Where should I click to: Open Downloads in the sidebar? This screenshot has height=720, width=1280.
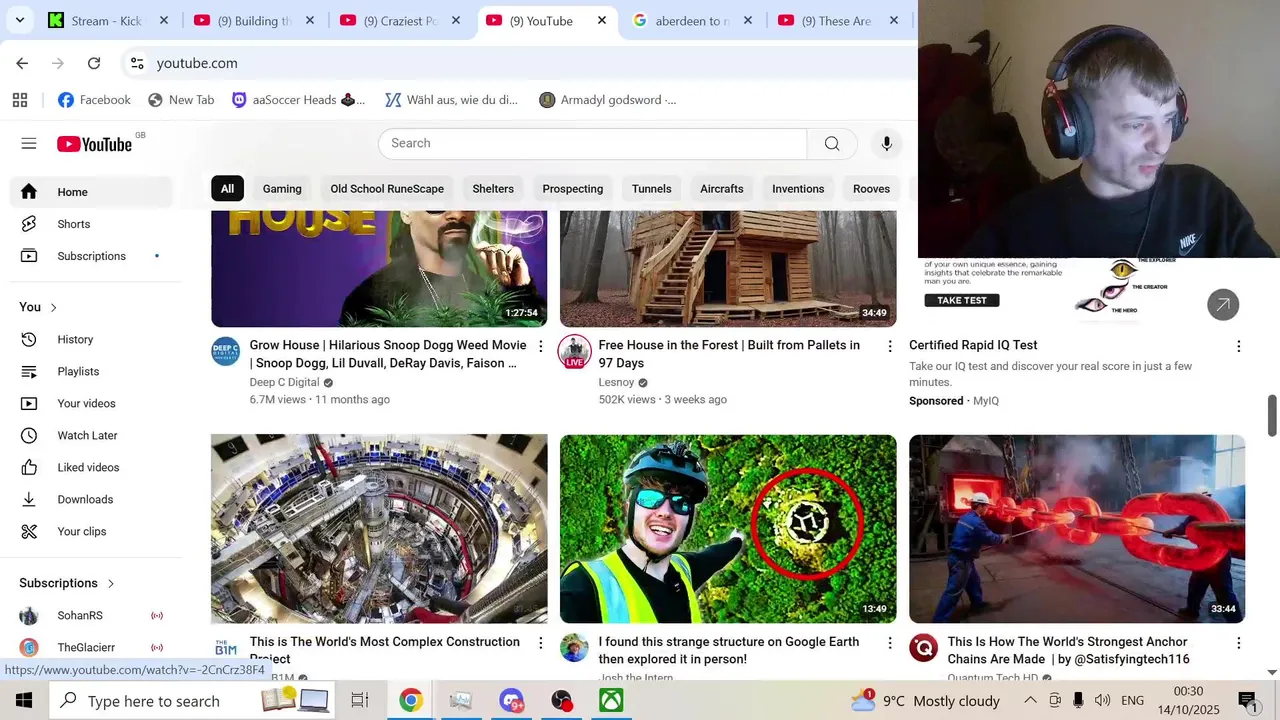pyautogui.click(x=92, y=500)
